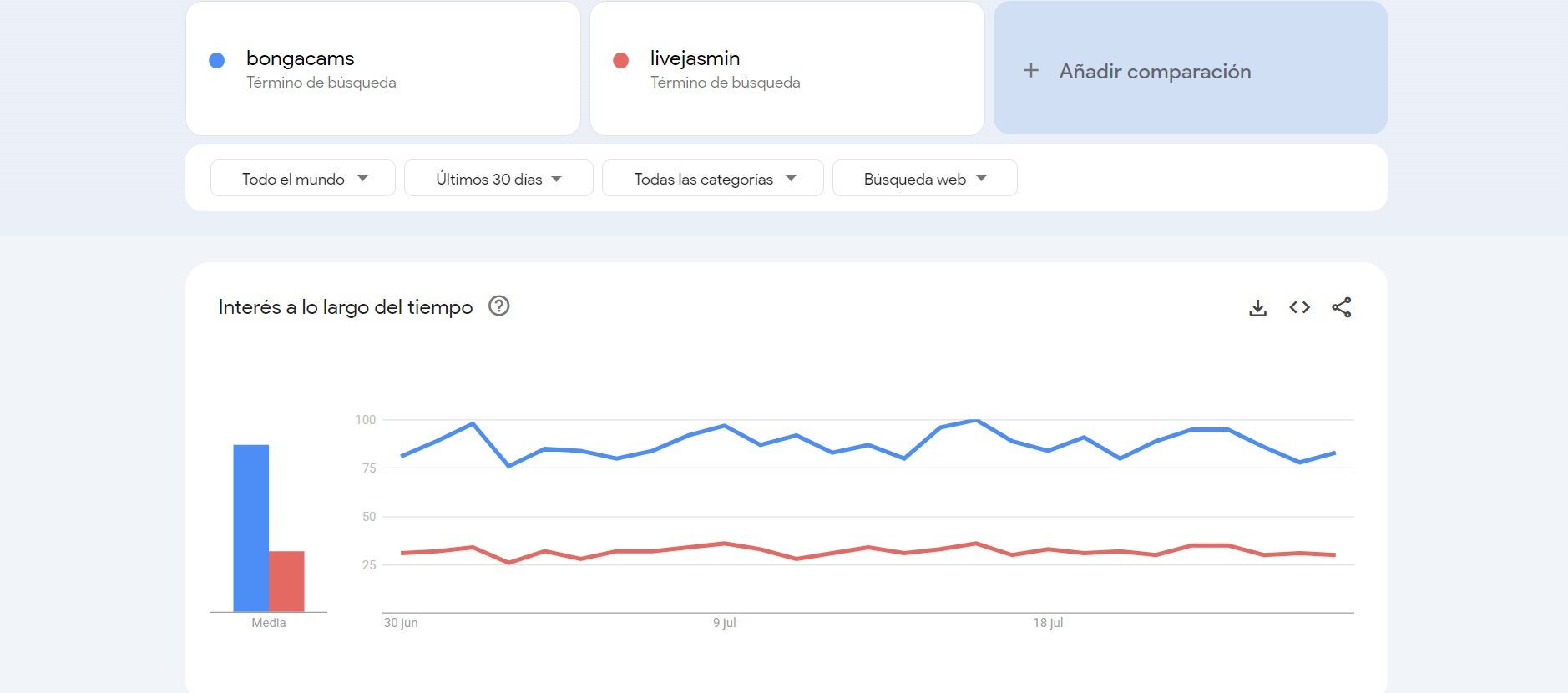1568x693 pixels.
Task: Click the red livejasmin color dot
Action: 620,60
